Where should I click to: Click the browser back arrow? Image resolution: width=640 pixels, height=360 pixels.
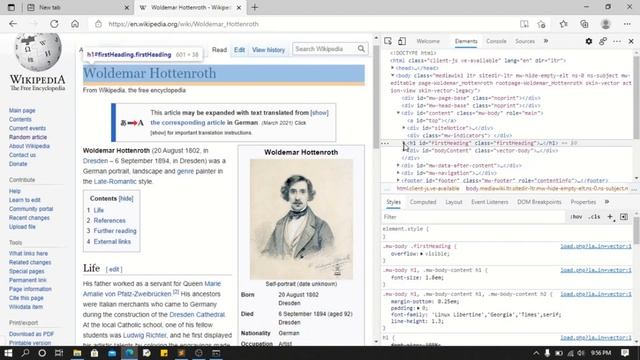13,24
